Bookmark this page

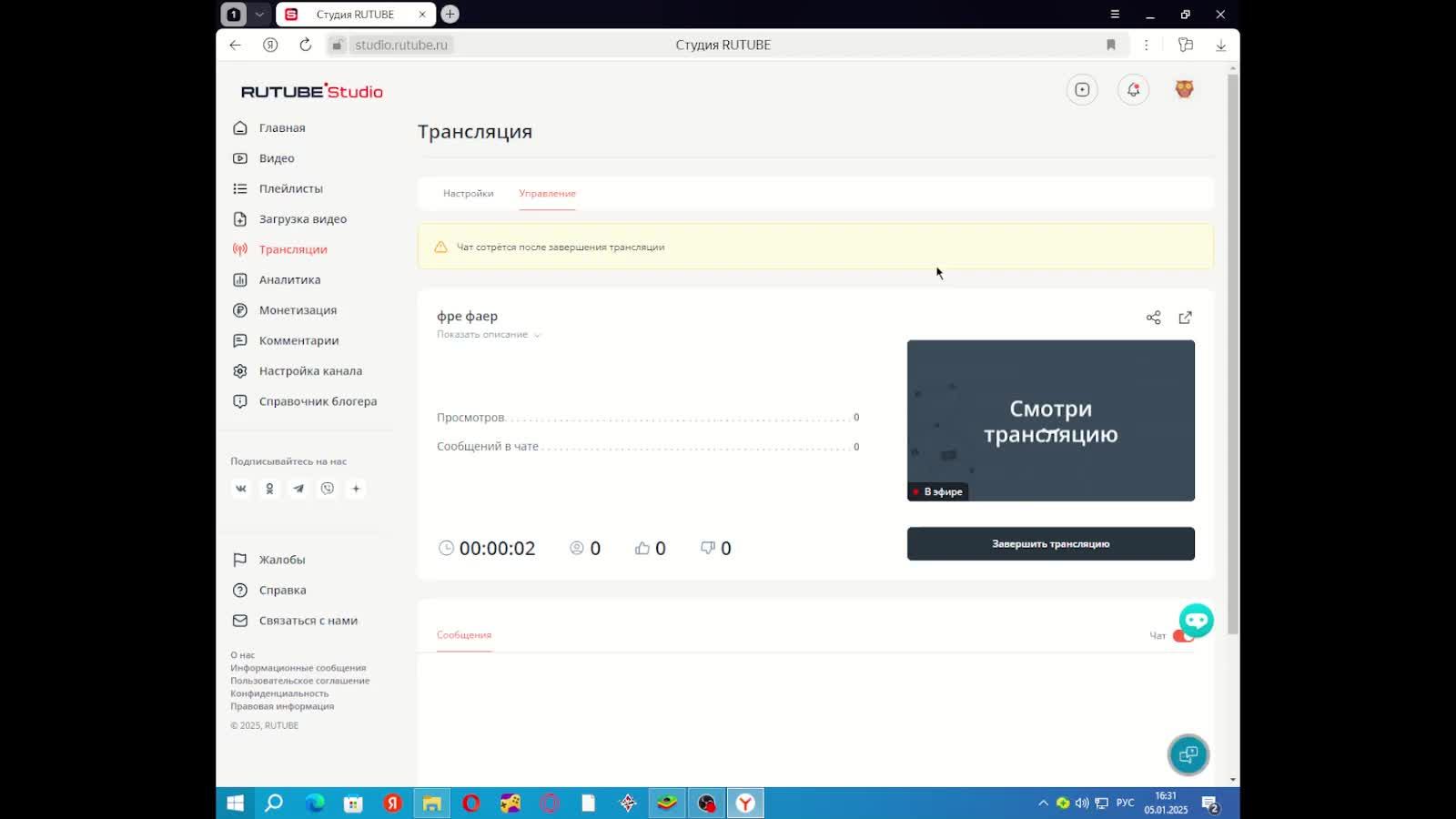(1111, 45)
